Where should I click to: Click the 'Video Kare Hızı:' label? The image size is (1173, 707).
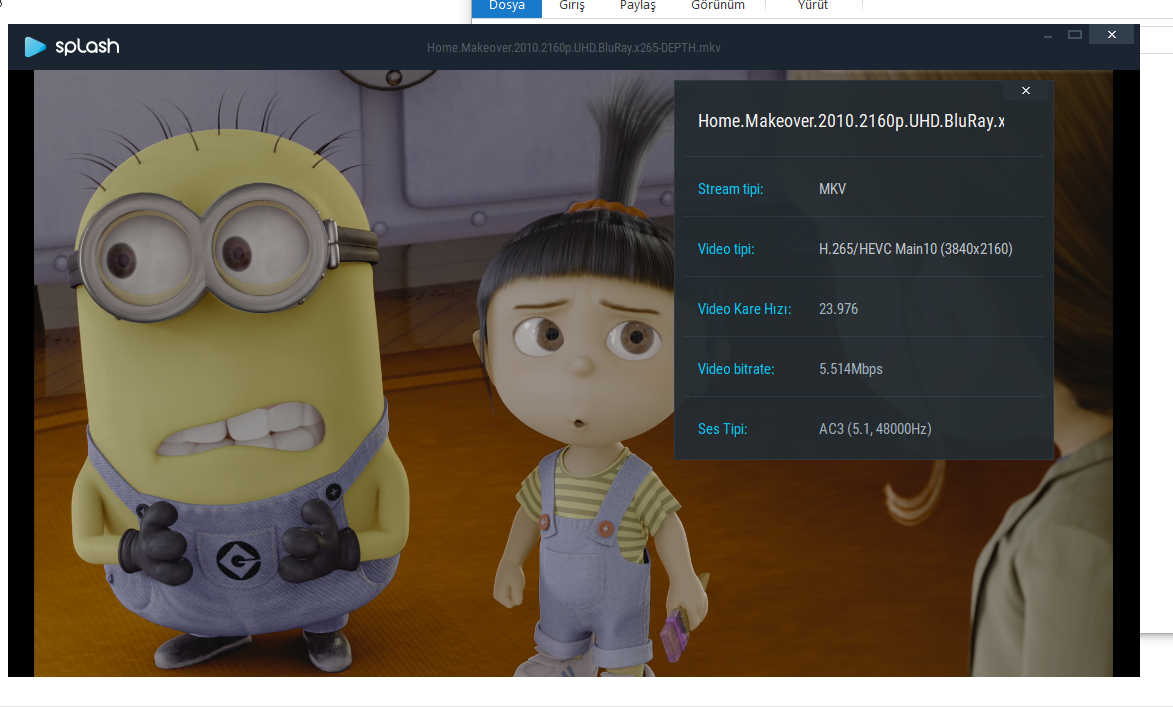point(744,309)
